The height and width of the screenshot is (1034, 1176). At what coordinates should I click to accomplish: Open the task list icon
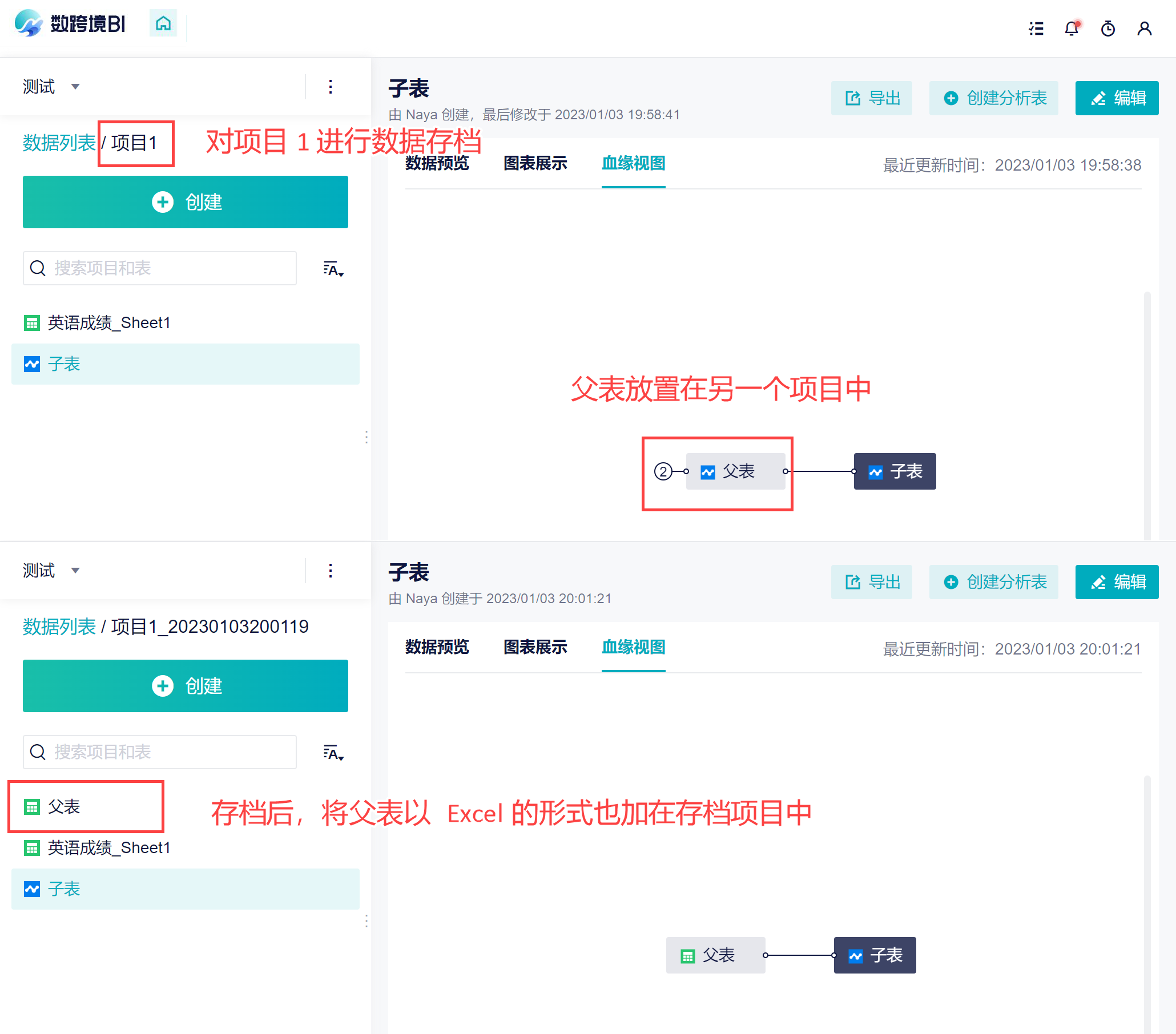pos(1036,28)
